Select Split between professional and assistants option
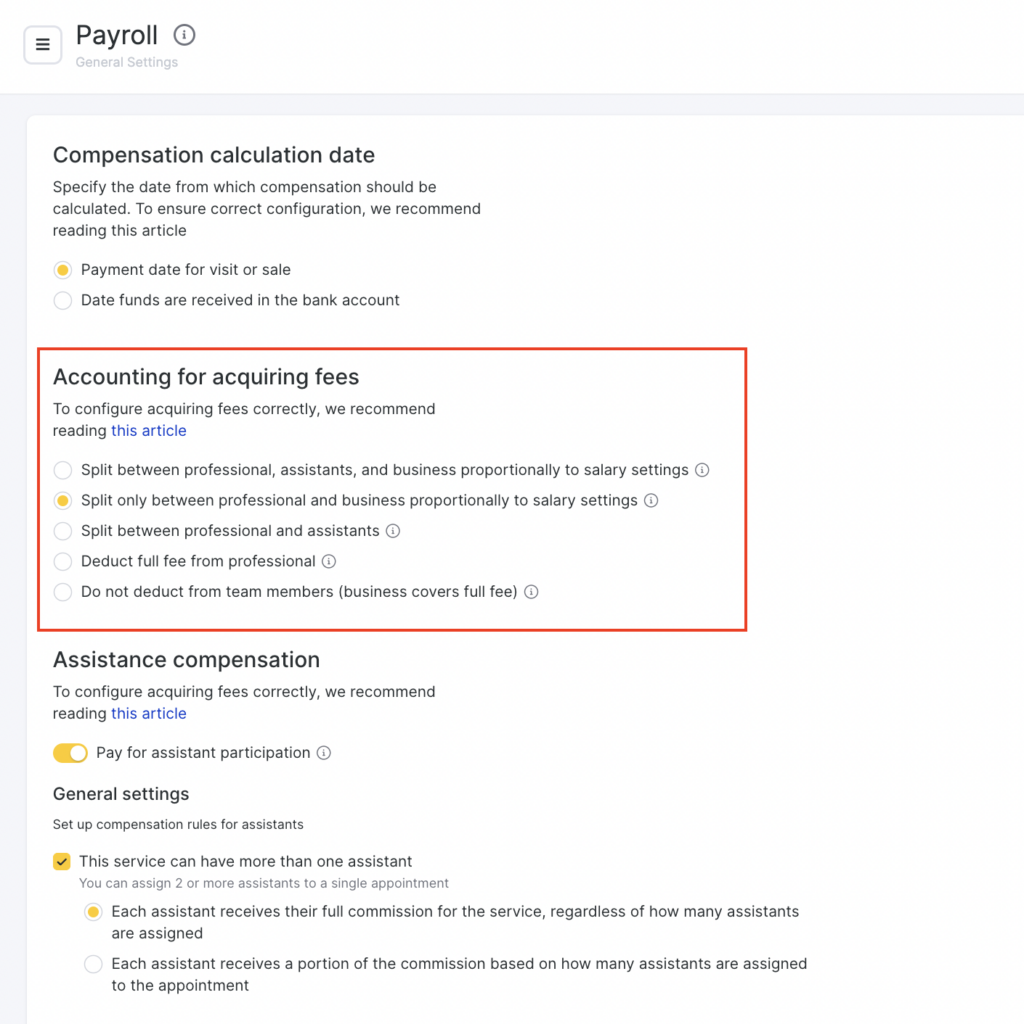The height and width of the screenshot is (1024, 1024). coord(63,531)
